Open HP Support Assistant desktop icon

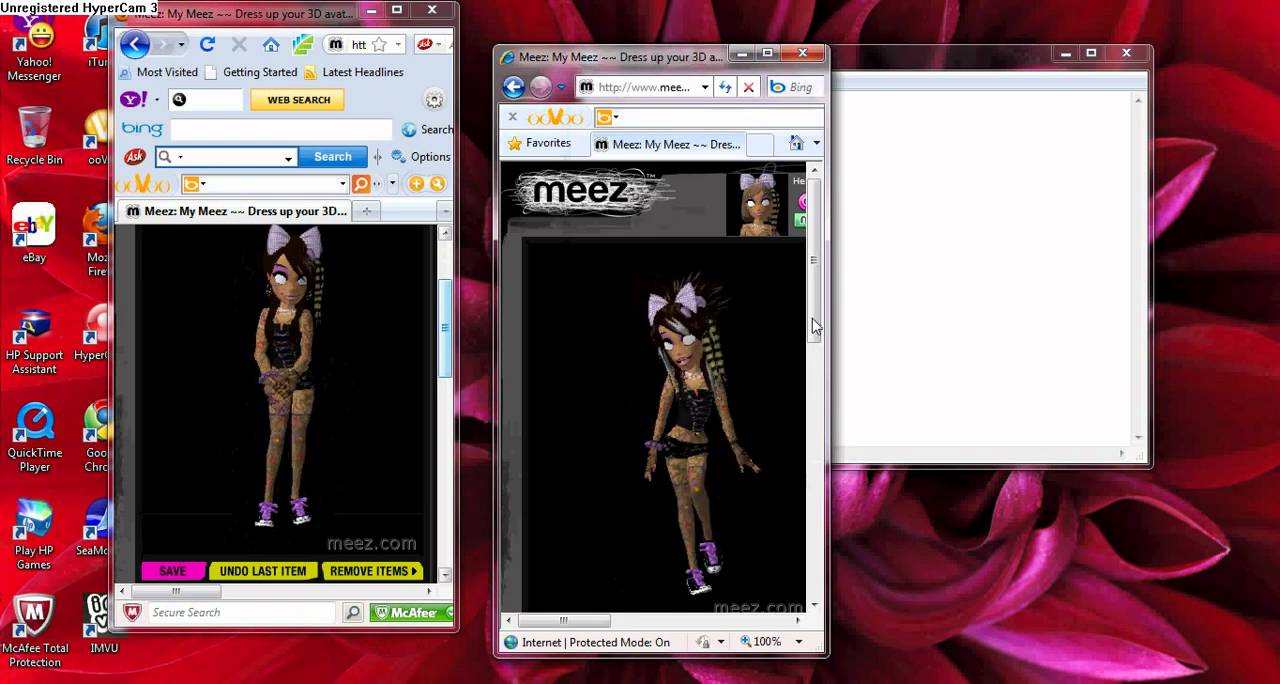coord(34,340)
